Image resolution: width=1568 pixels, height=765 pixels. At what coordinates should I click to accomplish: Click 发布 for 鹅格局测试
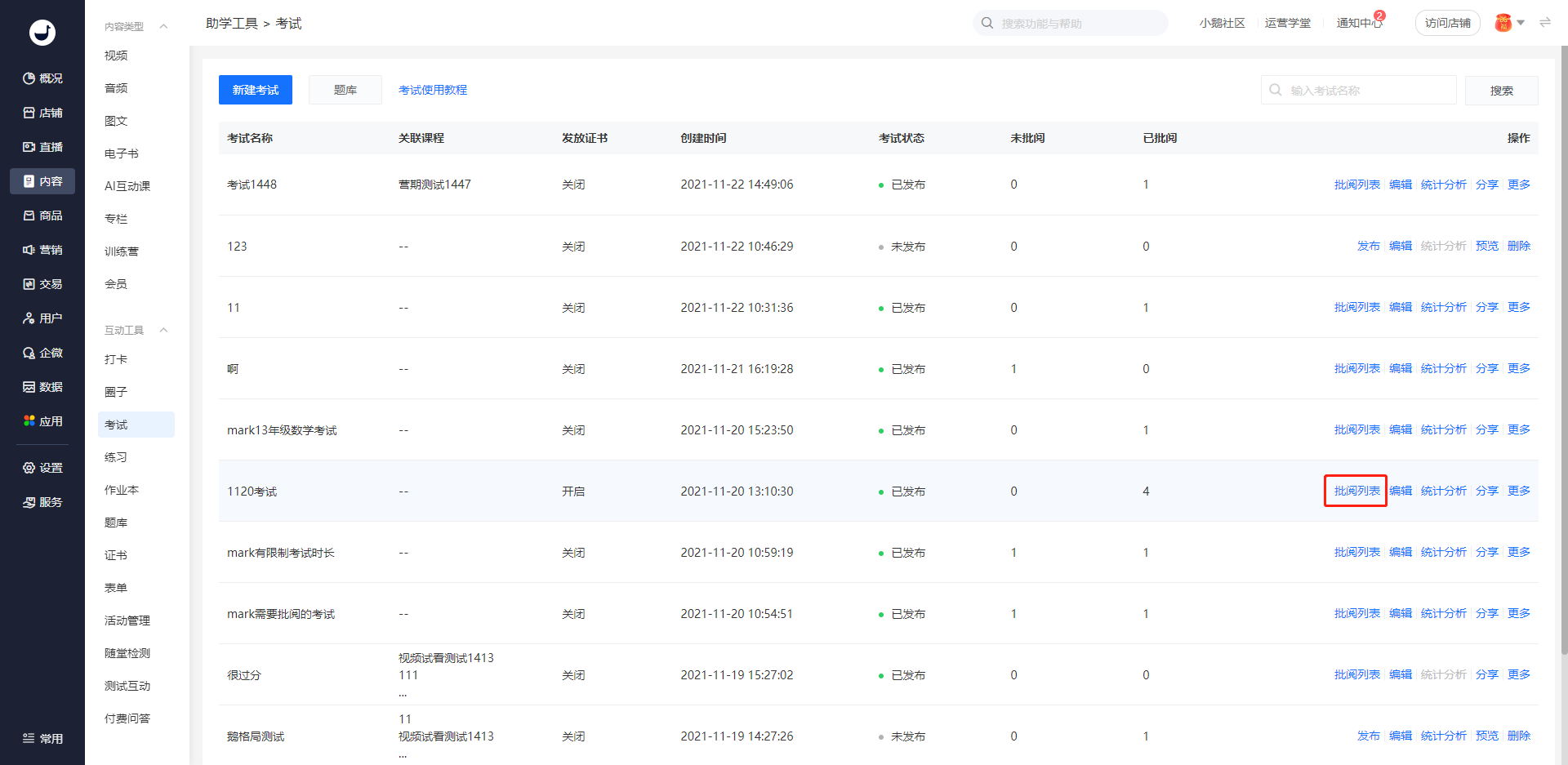click(x=1369, y=736)
